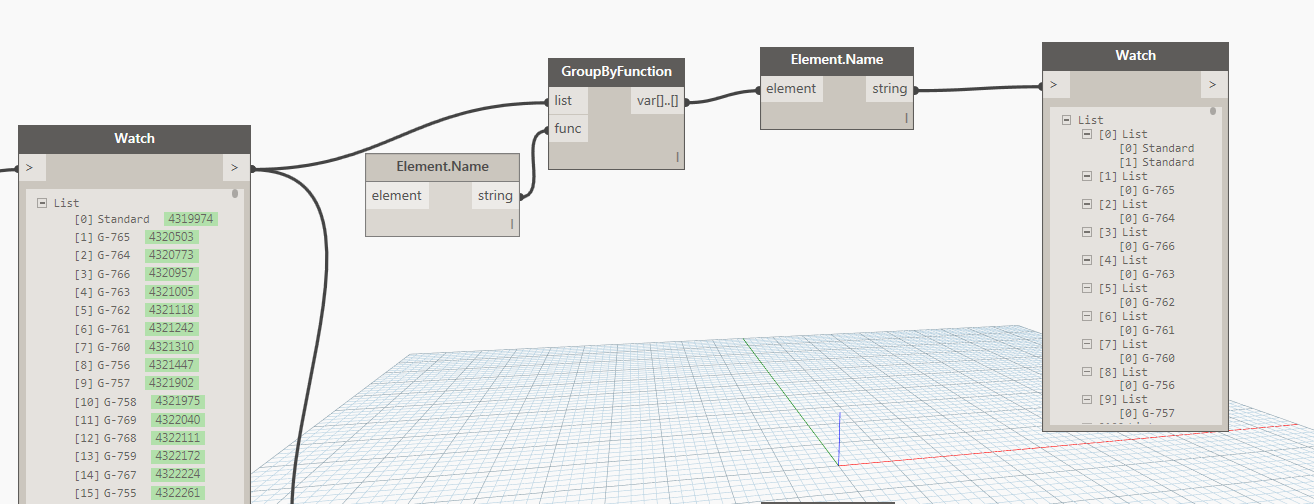
Task: Collapse the [6] List containing G-761
Action: pos(1087,316)
